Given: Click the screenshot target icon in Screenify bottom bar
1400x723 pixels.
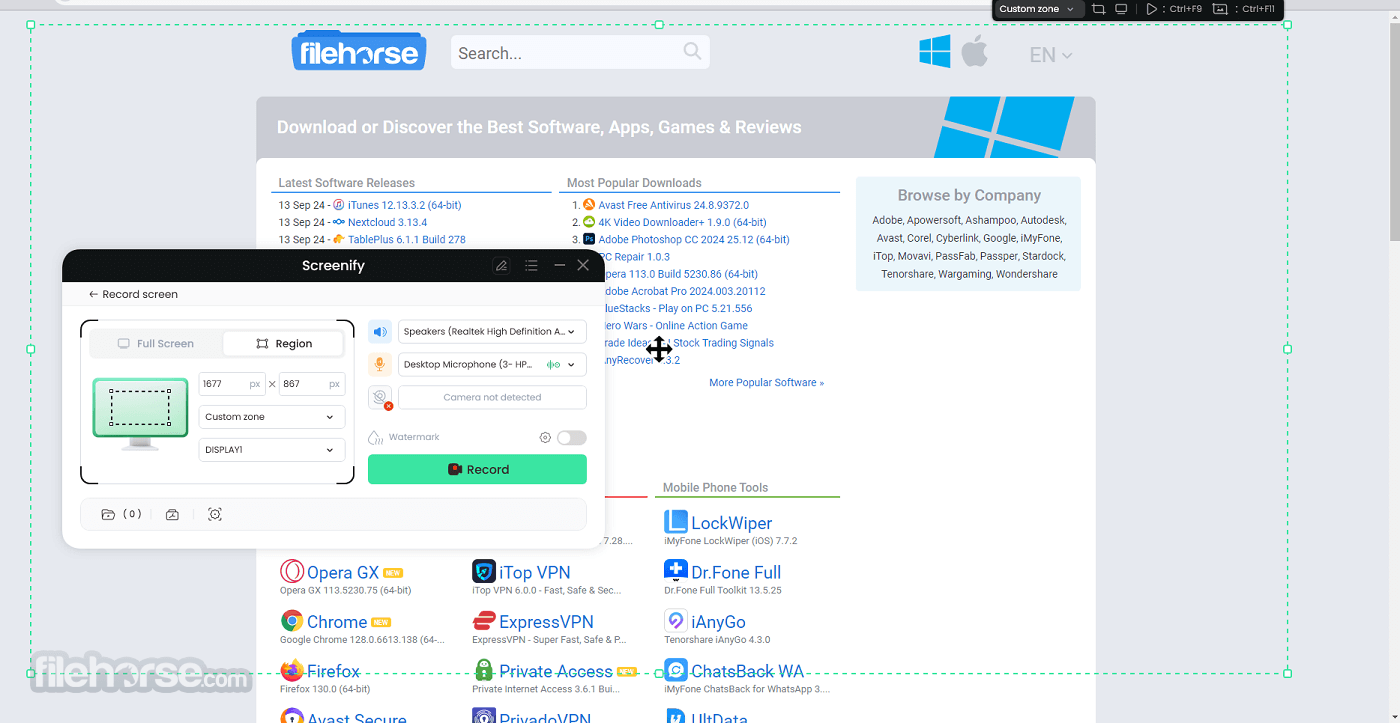Looking at the screenshot, I should click(215, 515).
